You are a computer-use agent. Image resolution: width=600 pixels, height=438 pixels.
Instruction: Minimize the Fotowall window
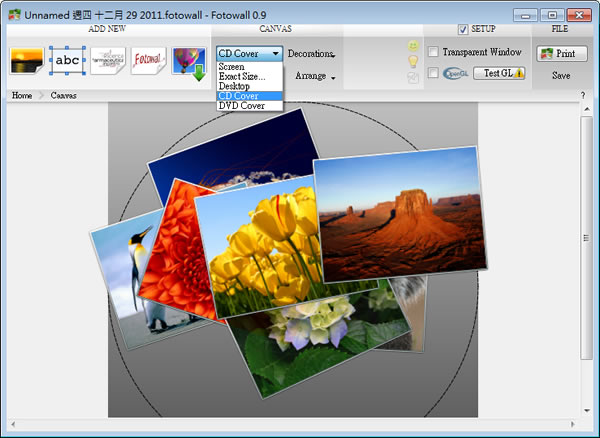(525, 15)
